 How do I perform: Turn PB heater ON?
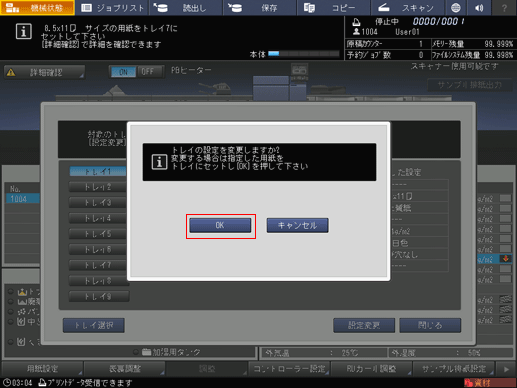[x=123, y=72]
